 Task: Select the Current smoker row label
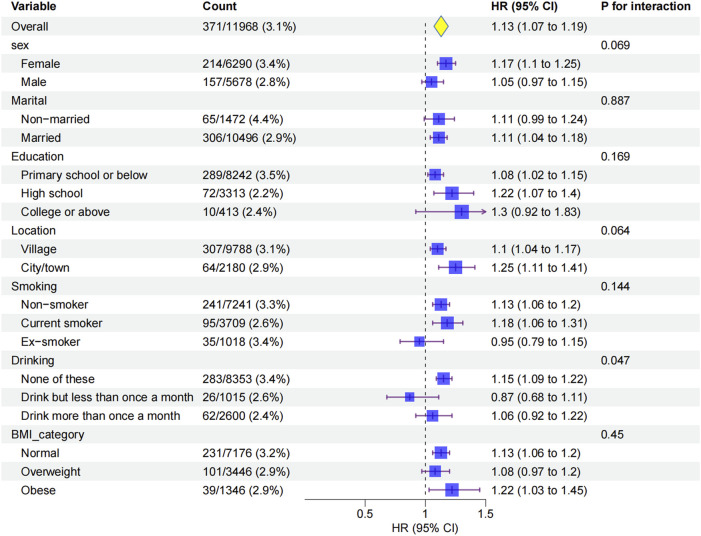[x=62, y=323]
